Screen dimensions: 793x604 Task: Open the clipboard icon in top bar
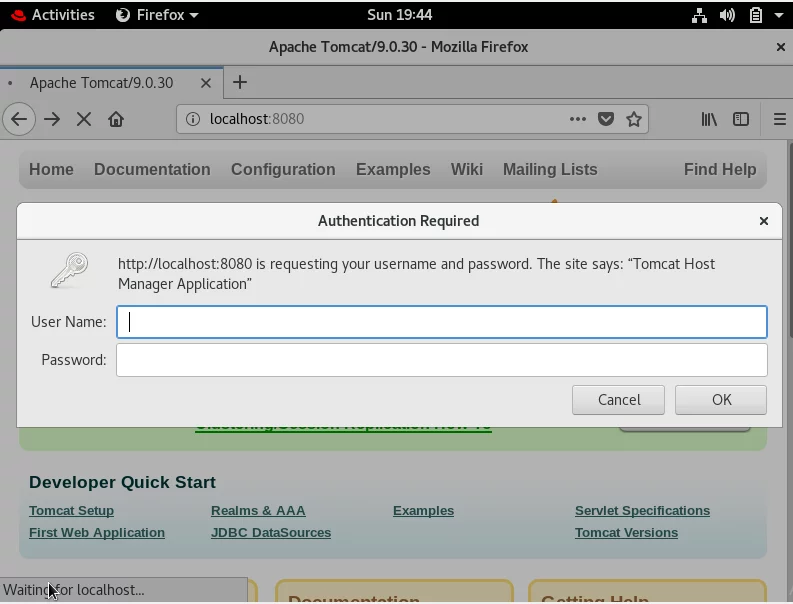755,15
